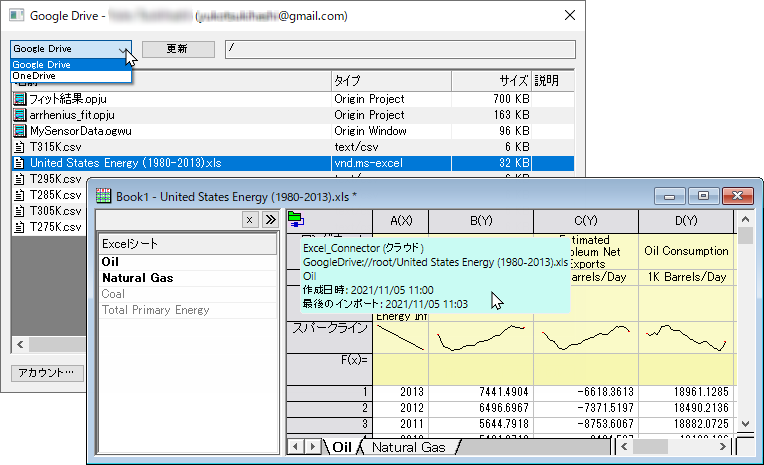
Task: Open the Google Drive service dropdown
Action: click(x=71, y=49)
